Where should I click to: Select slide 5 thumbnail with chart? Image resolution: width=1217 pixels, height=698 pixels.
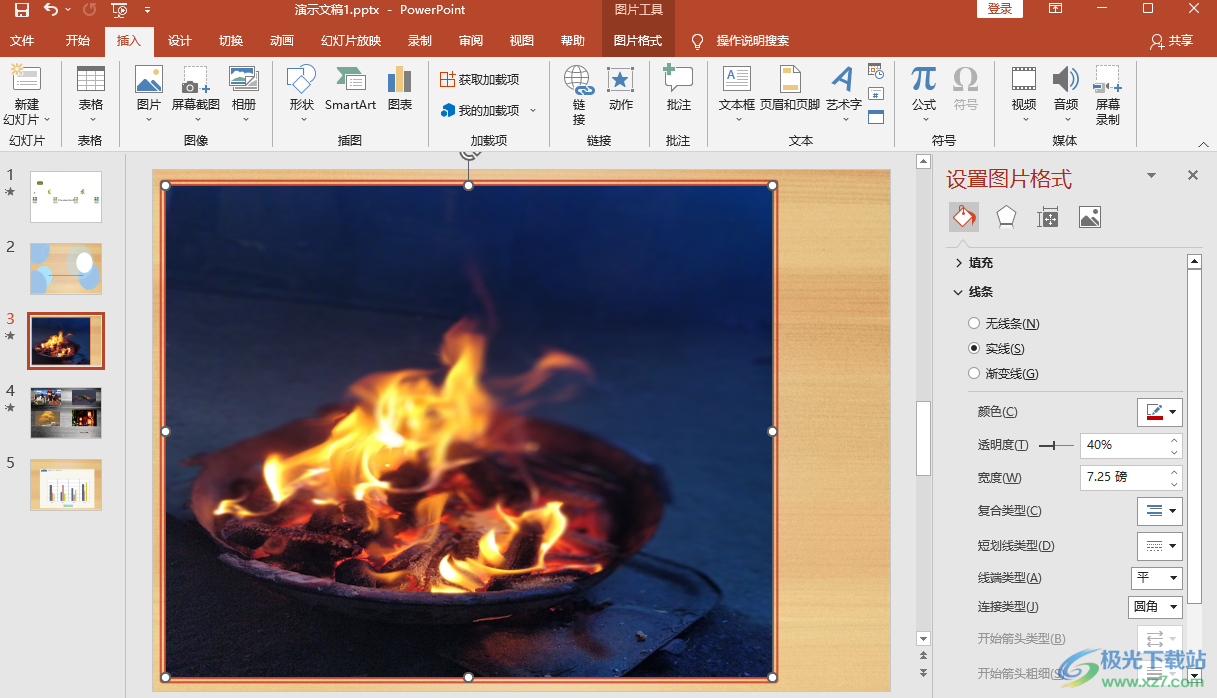pyautogui.click(x=66, y=485)
